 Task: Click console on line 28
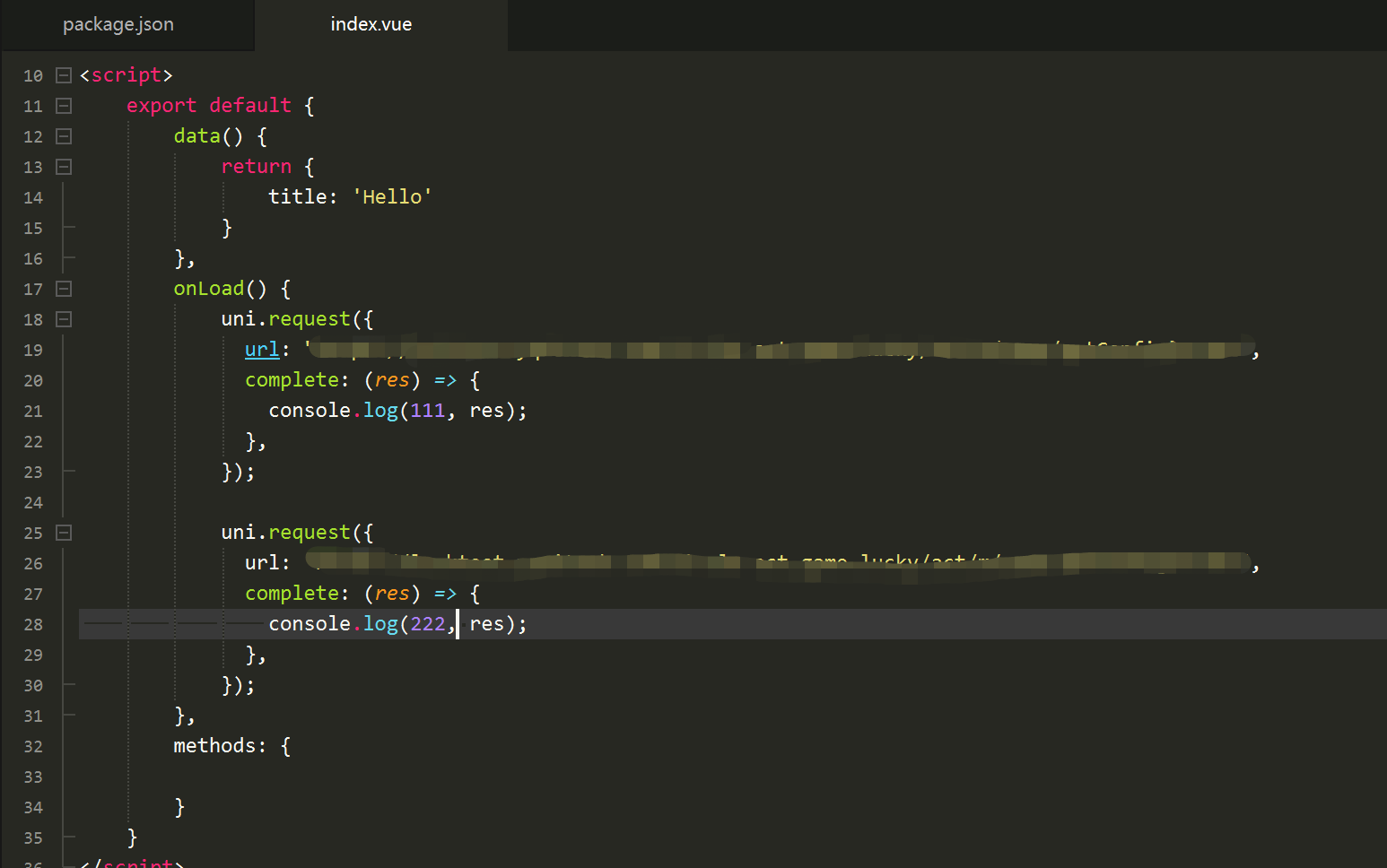tap(310, 624)
